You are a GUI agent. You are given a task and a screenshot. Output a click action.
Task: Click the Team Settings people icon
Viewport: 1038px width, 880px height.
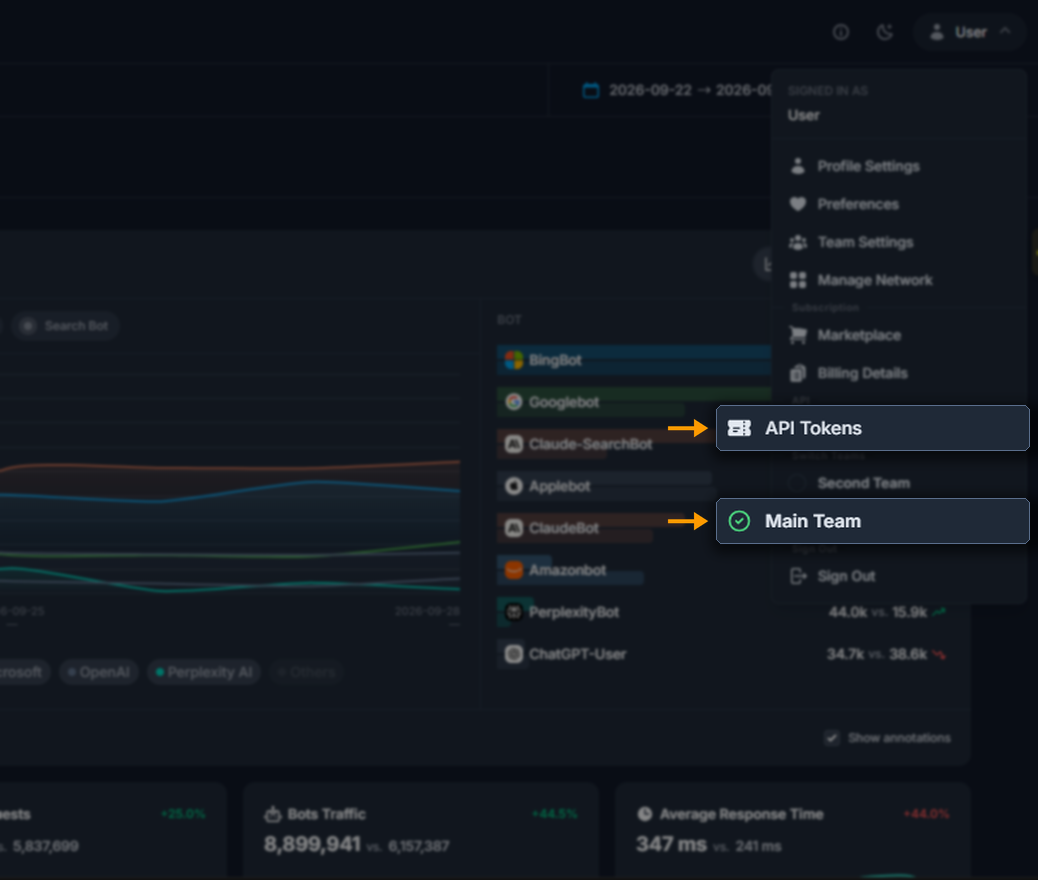pyautogui.click(x=798, y=242)
